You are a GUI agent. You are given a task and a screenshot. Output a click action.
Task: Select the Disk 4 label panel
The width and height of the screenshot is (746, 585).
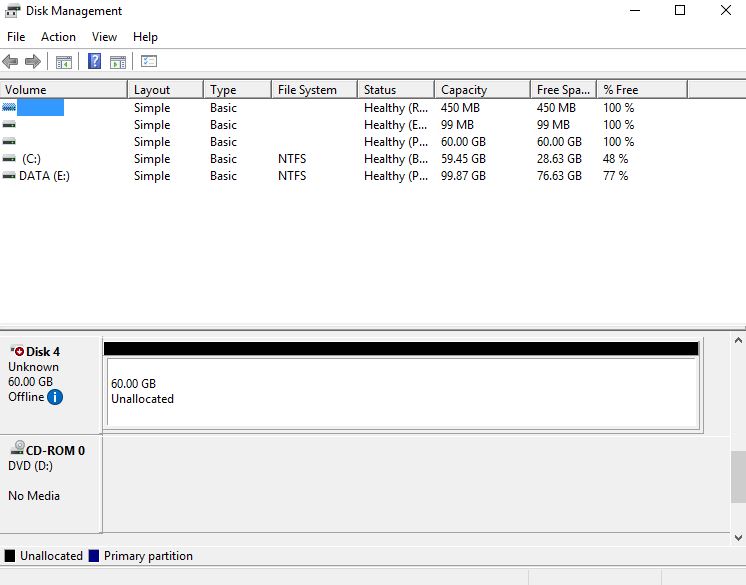pos(50,385)
